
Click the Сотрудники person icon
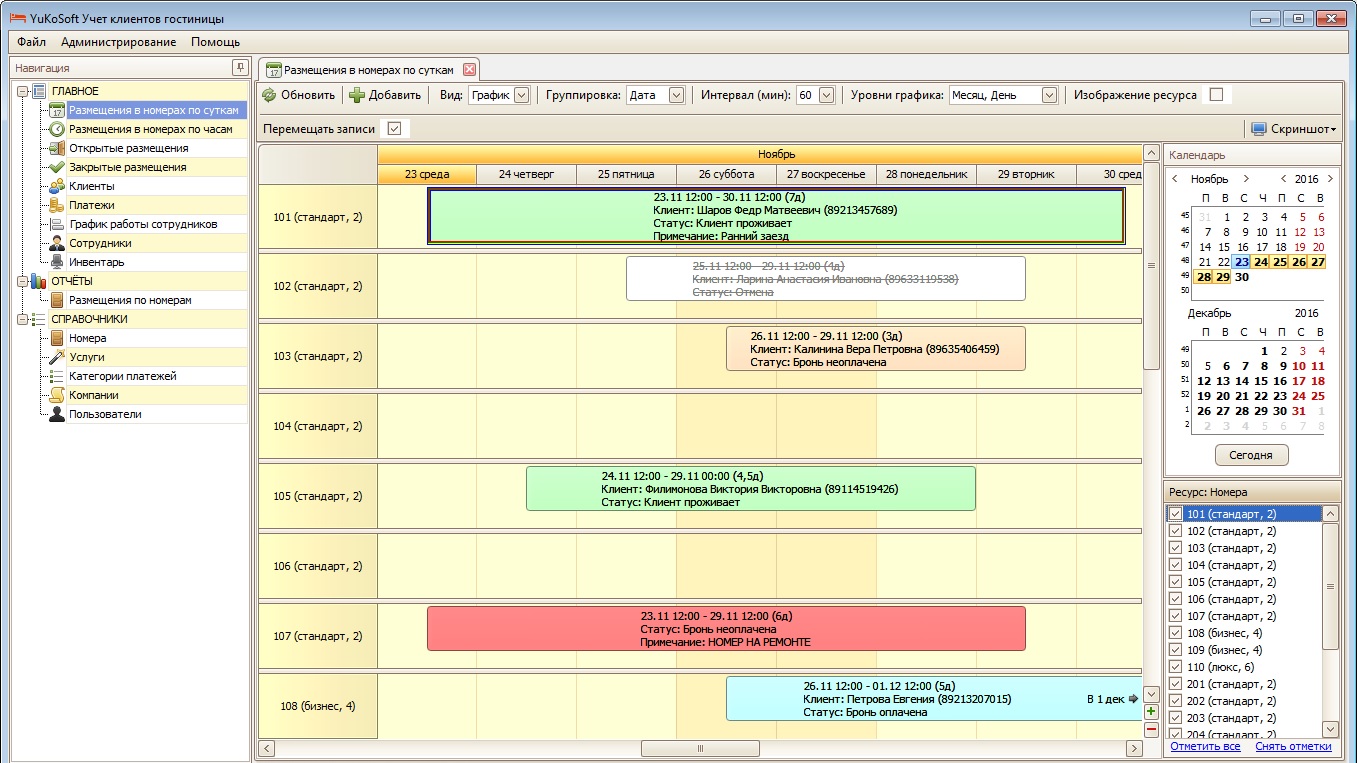58,243
